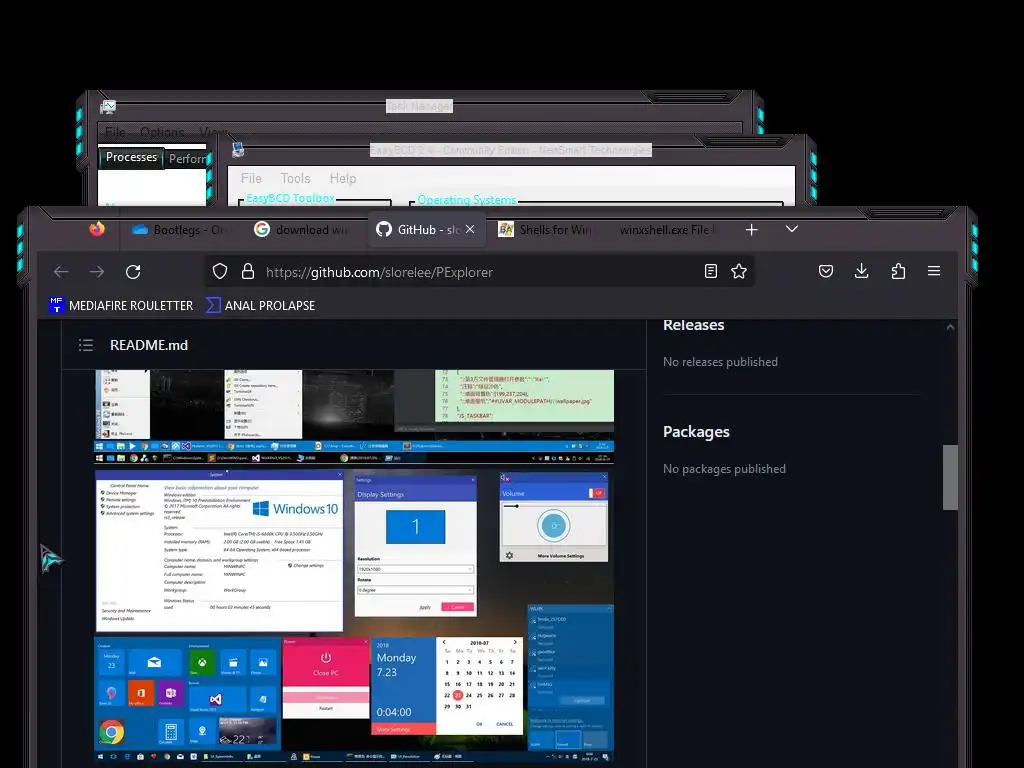The width and height of the screenshot is (1024, 768).
Task: Open a new tab with the plus button
Action: [752, 230]
